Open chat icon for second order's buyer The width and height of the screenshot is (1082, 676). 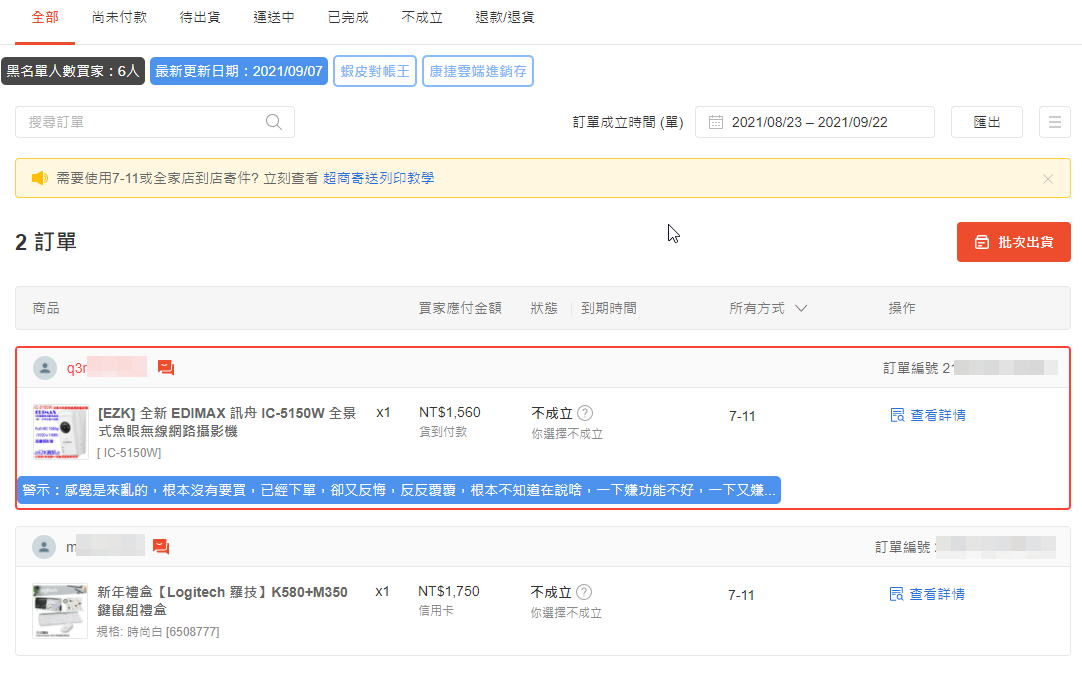click(161, 547)
